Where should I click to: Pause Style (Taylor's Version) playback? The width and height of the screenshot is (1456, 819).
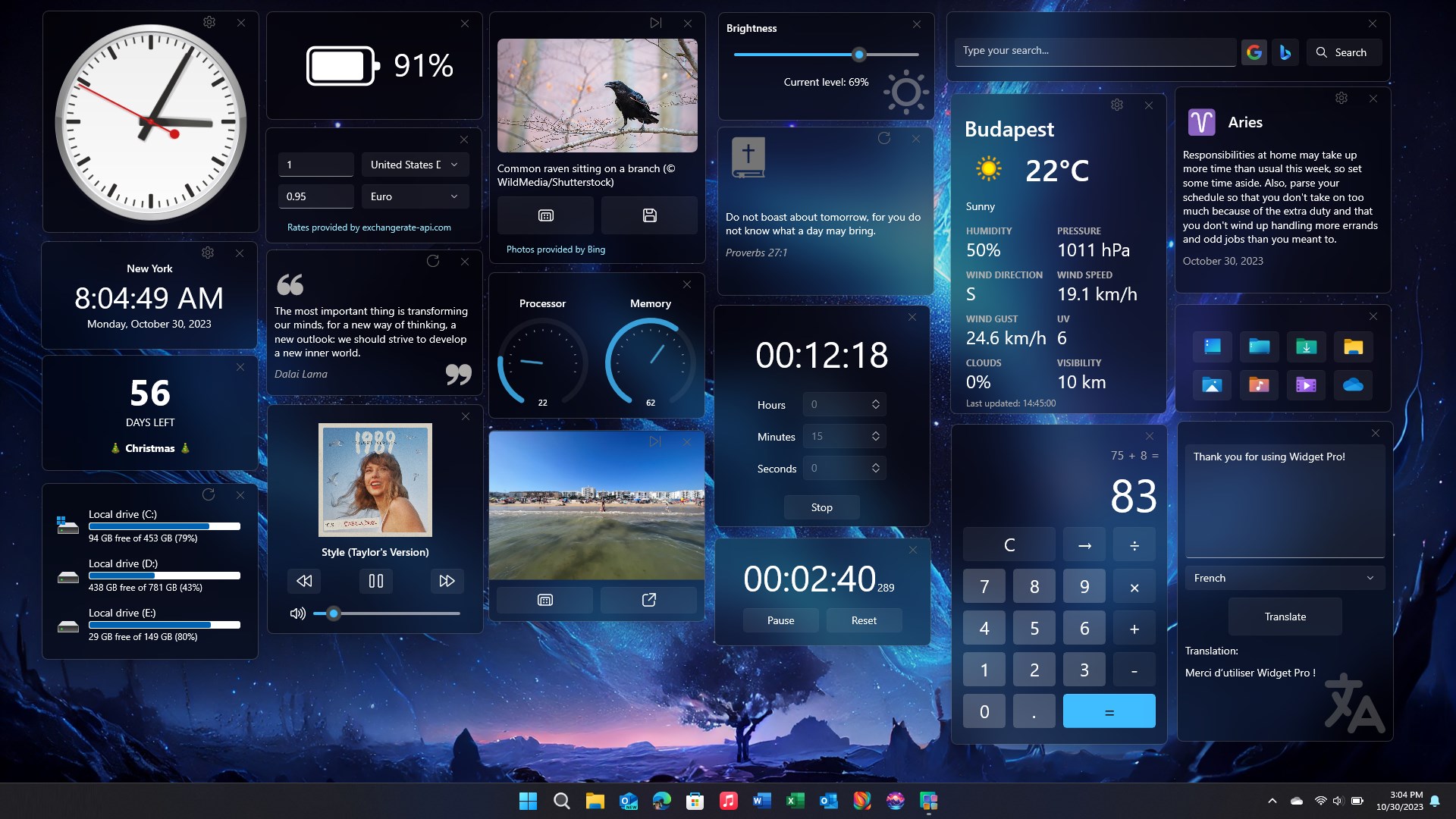point(375,581)
